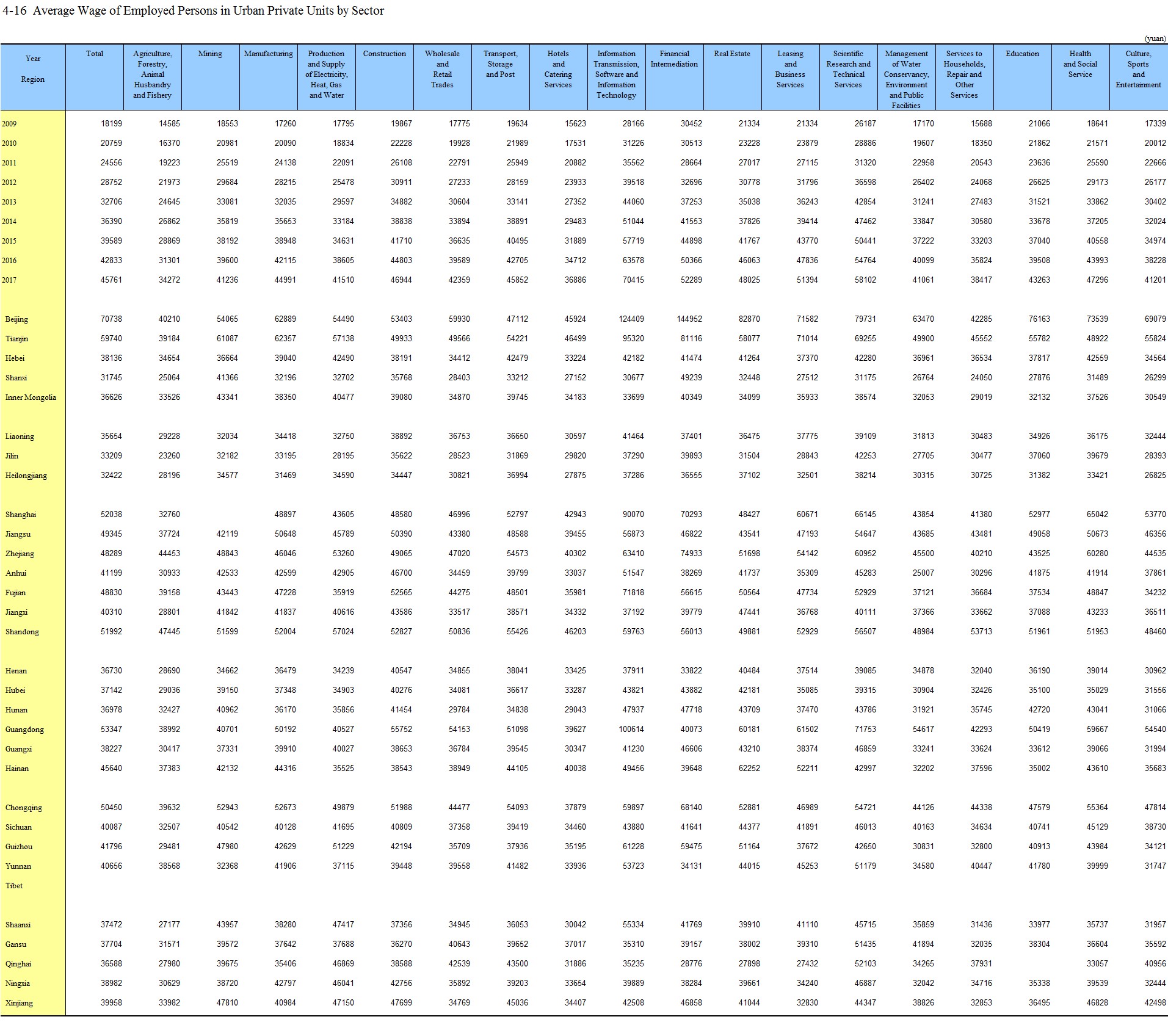Select the 'Inner Mongolia' row label
1168x1036 pixels.
pos(31,397)
